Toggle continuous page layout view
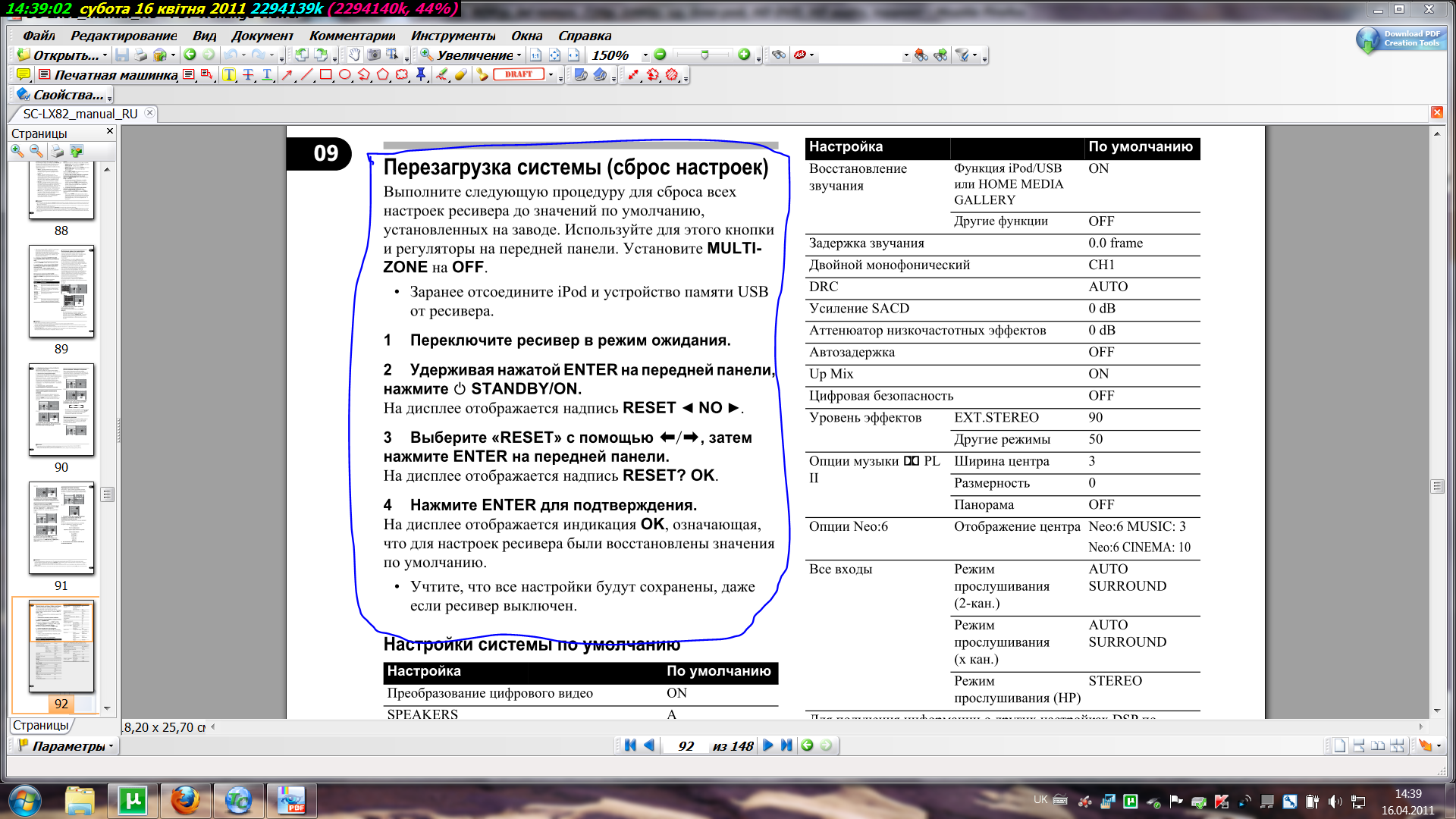Screen dimensions: 1456x819 (1359, 745)
